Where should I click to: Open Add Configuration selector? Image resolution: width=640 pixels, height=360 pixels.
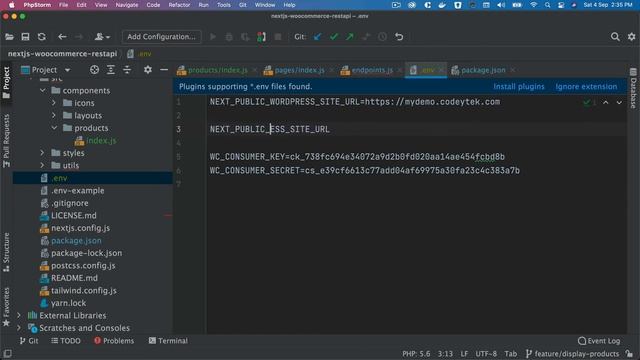[161, 37]
